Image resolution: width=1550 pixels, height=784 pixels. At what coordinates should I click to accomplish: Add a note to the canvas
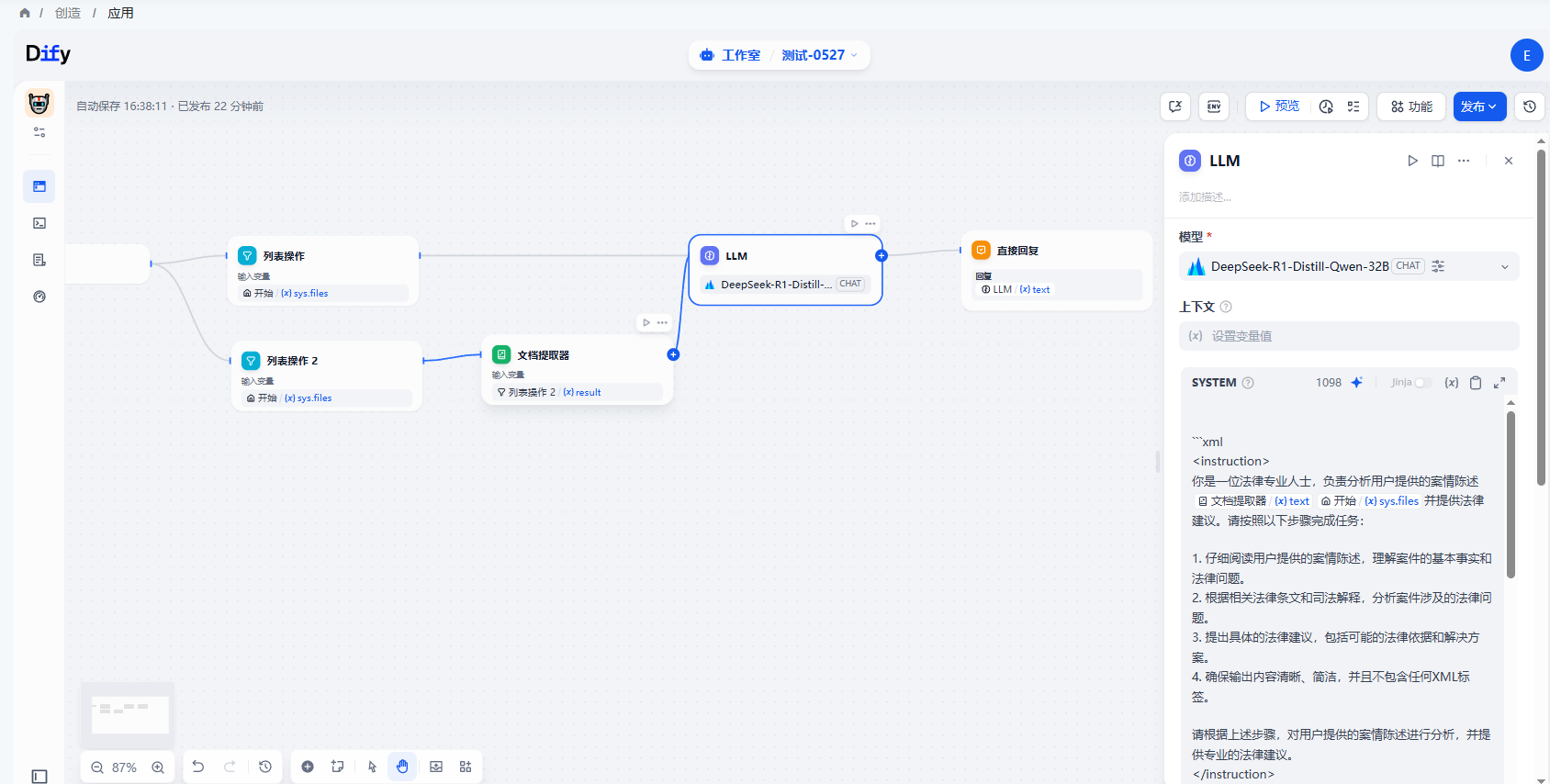[338, 767]
